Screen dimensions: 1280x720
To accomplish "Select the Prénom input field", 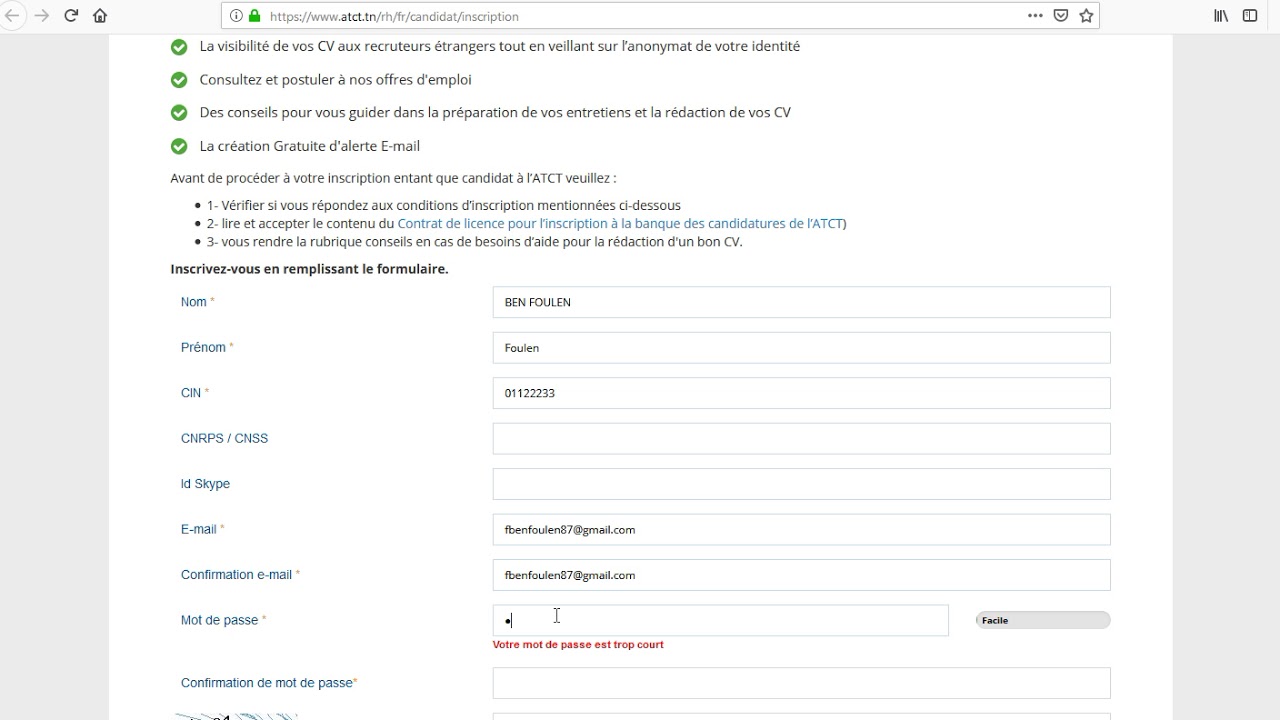I will coord(801,348).
